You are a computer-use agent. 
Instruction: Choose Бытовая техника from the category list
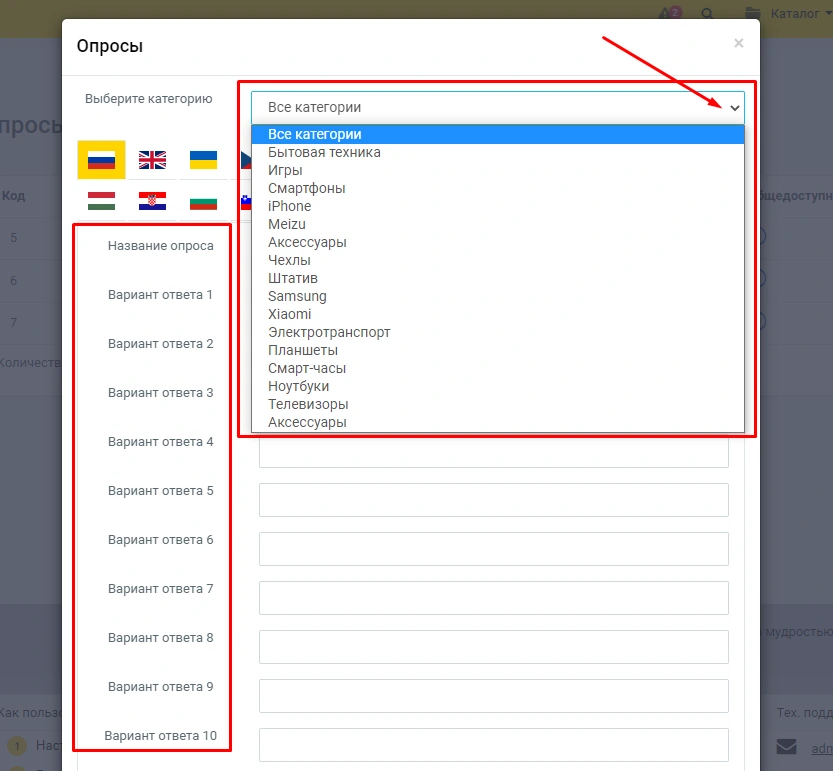coord(324,152)
